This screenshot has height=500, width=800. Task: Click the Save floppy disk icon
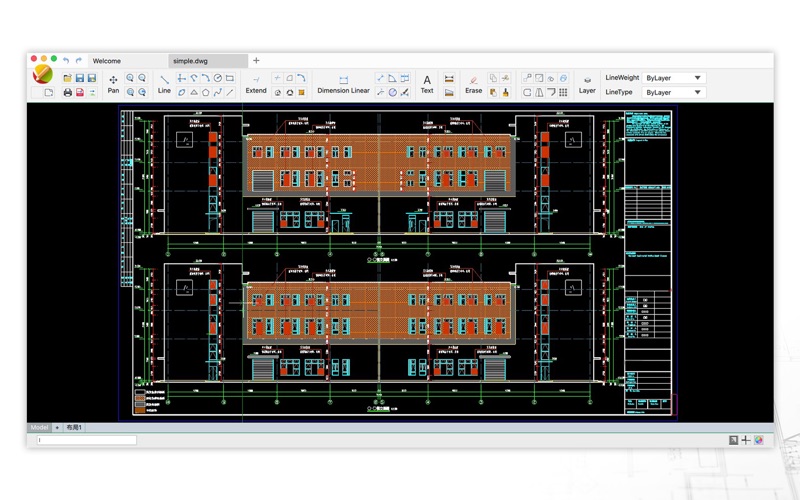coord(80,78)
